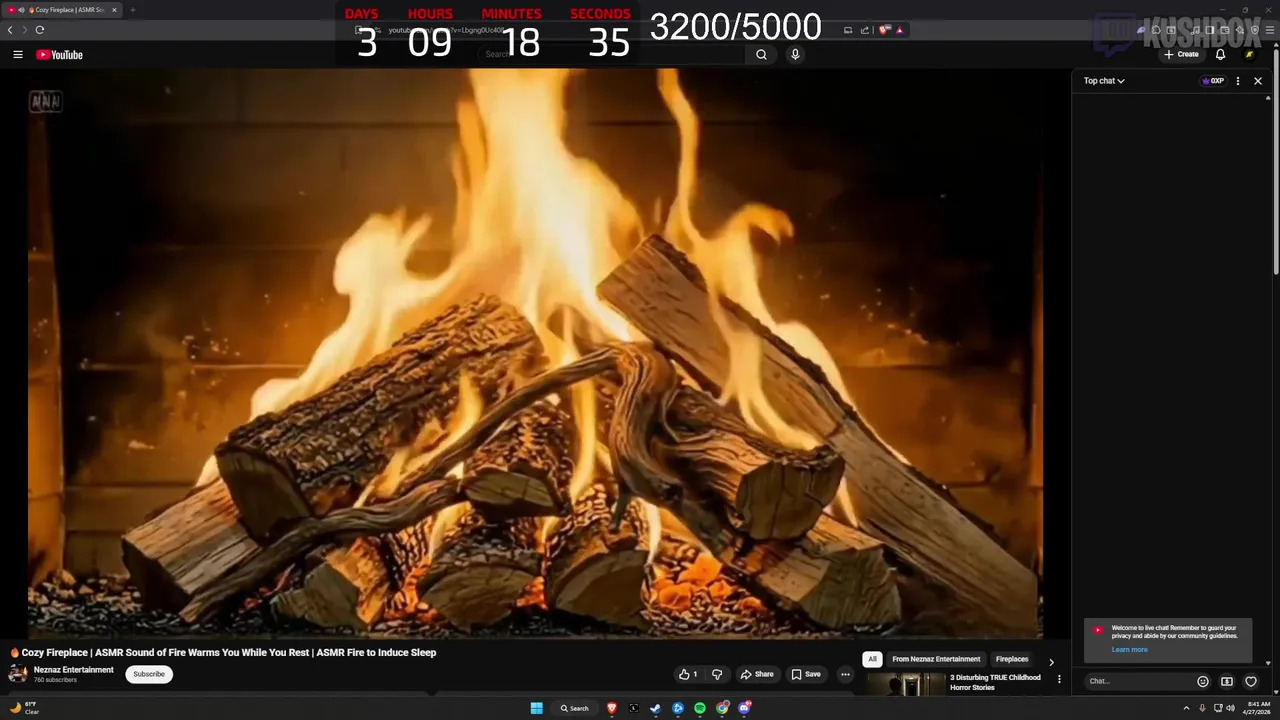Screen dimensions: 1280x720
Task: Open the taskbar weather widget
Action: (x=24, y=708)
